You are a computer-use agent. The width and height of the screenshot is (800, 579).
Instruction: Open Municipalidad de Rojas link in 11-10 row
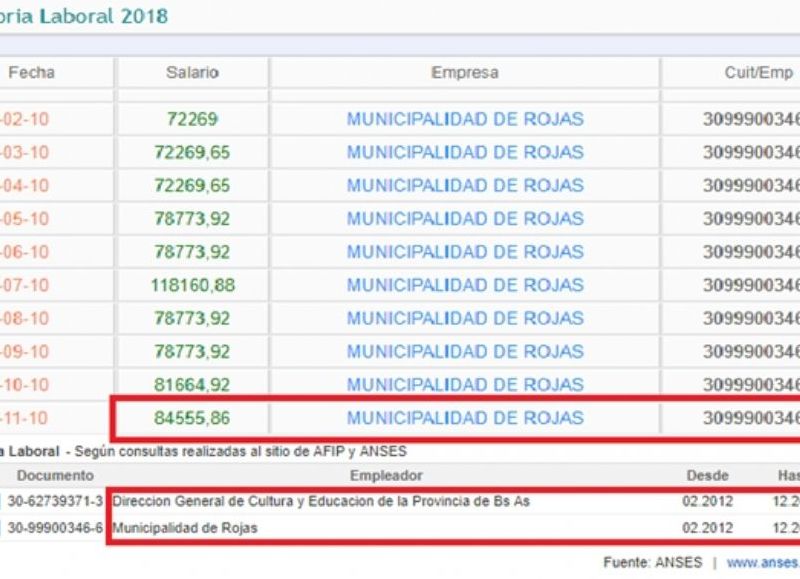point(465,418)
